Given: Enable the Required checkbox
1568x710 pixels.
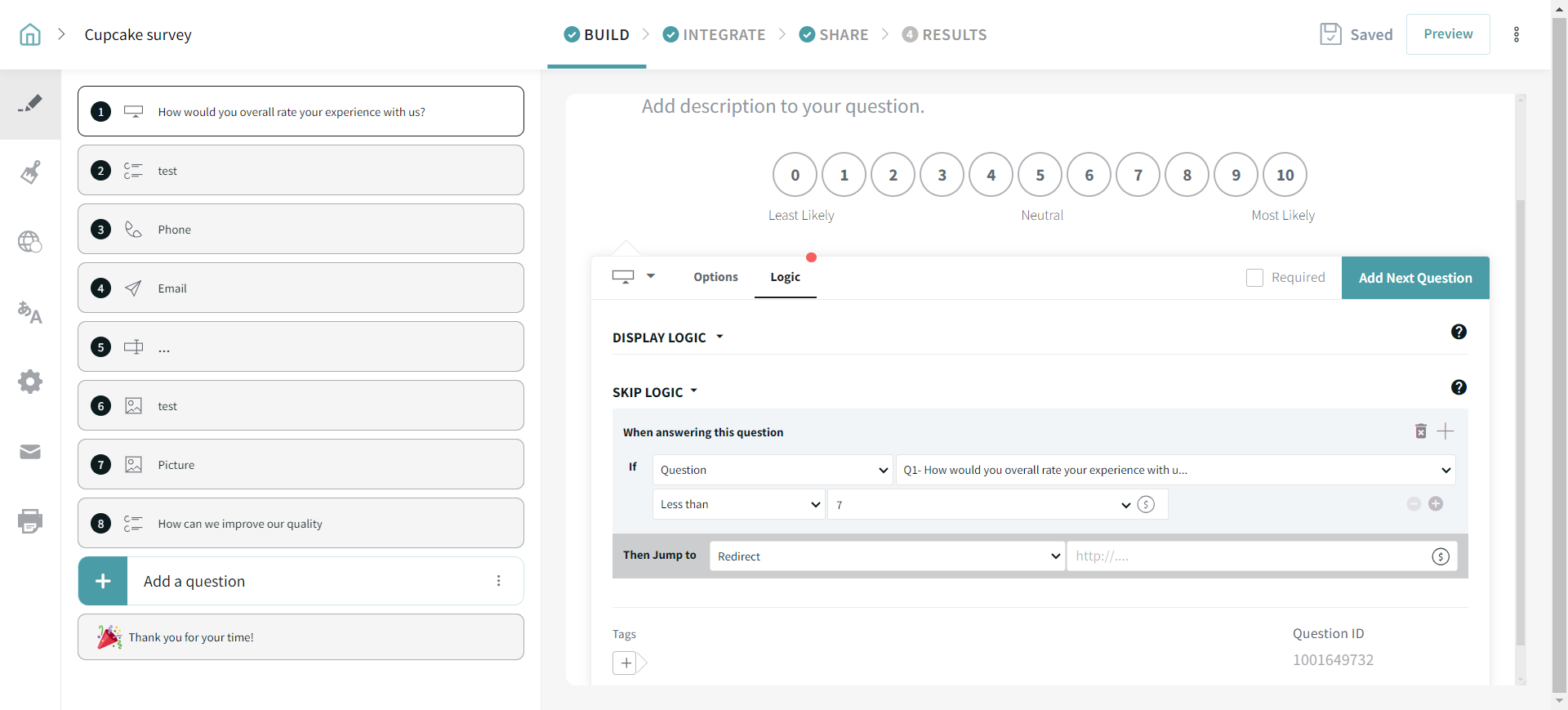Looking at the screenshot, I should (1254, 278).
